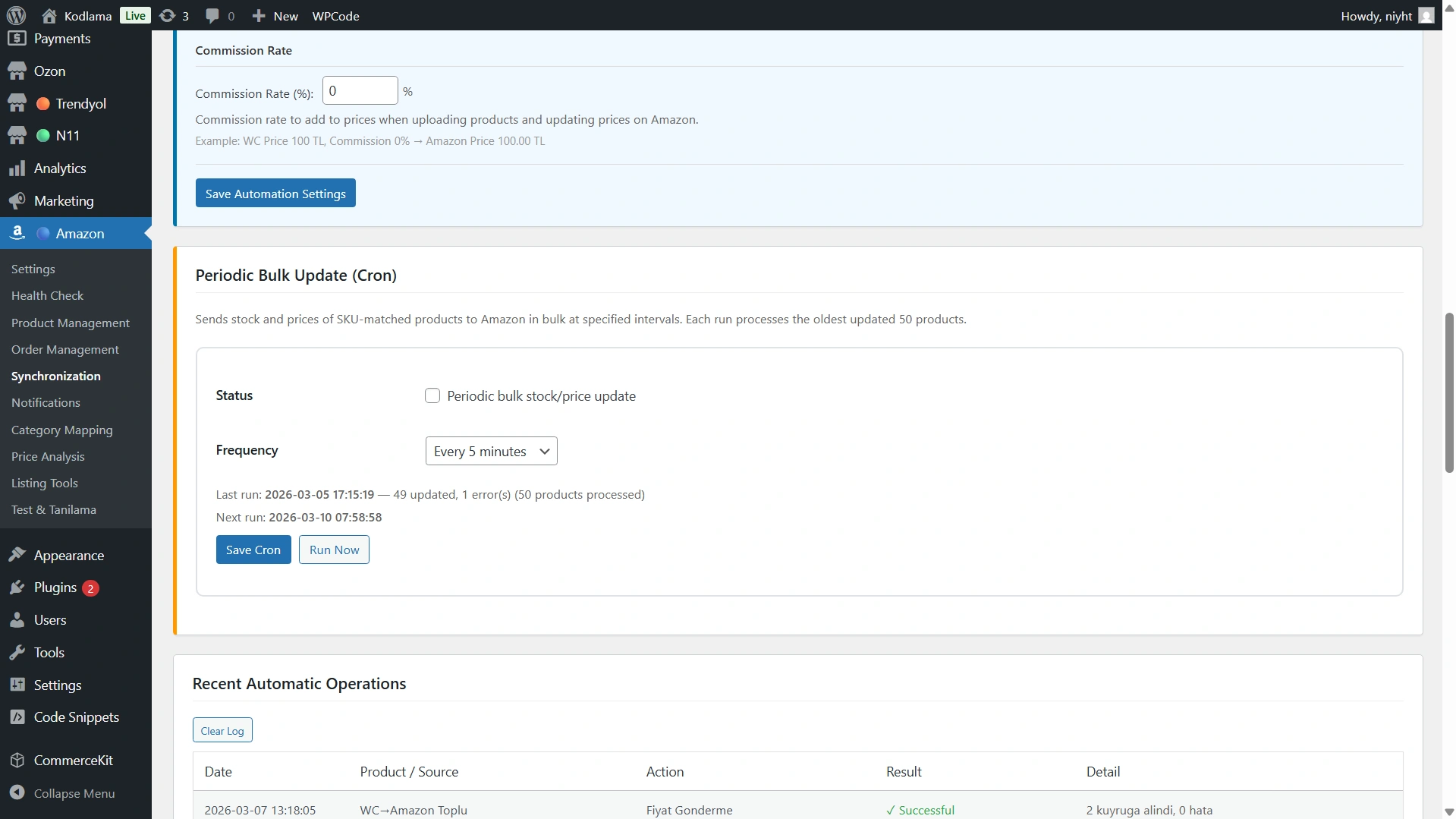1456x819 pixels.
Task: Focus the Commission Rate input field
Action: (360, 91)
